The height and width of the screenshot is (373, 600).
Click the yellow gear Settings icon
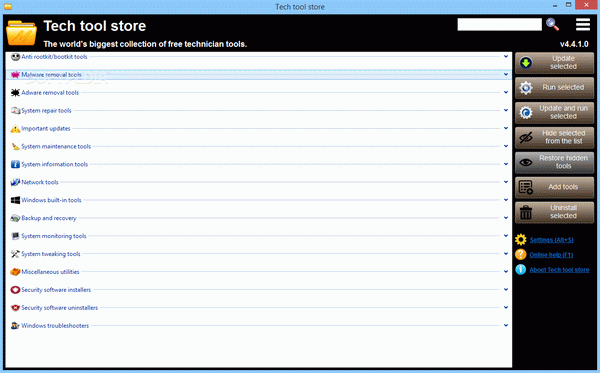[520, 239]
